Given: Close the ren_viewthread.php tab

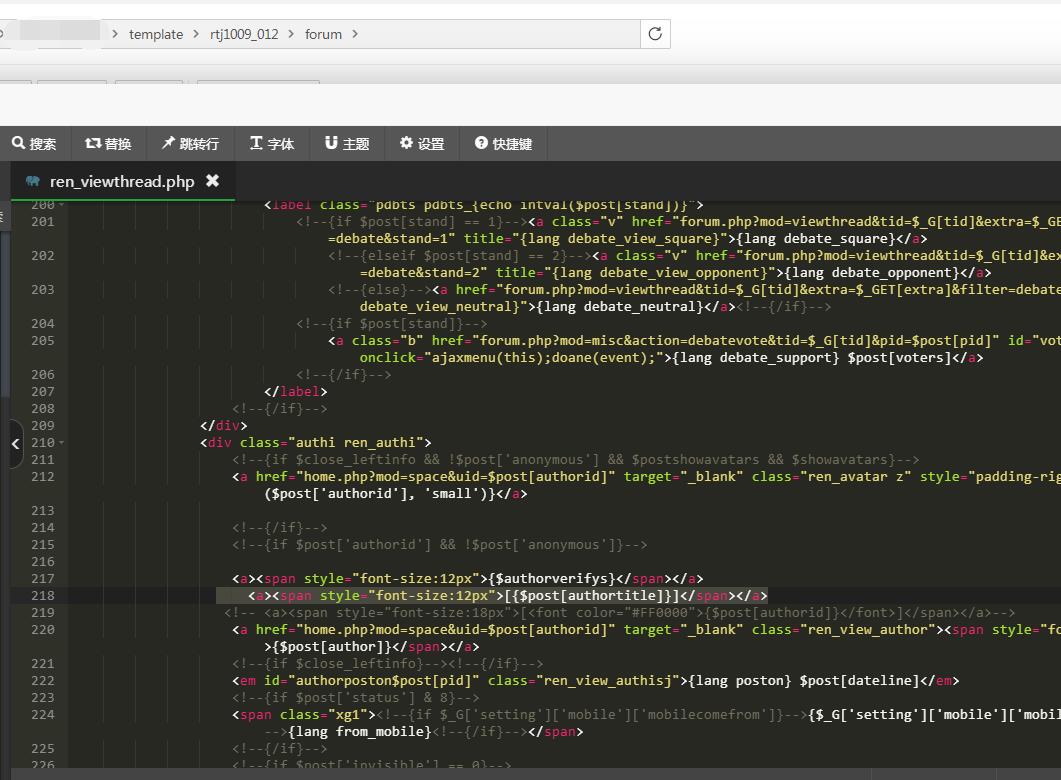Looking at the screenshot, I should click(x=212, y=181).
